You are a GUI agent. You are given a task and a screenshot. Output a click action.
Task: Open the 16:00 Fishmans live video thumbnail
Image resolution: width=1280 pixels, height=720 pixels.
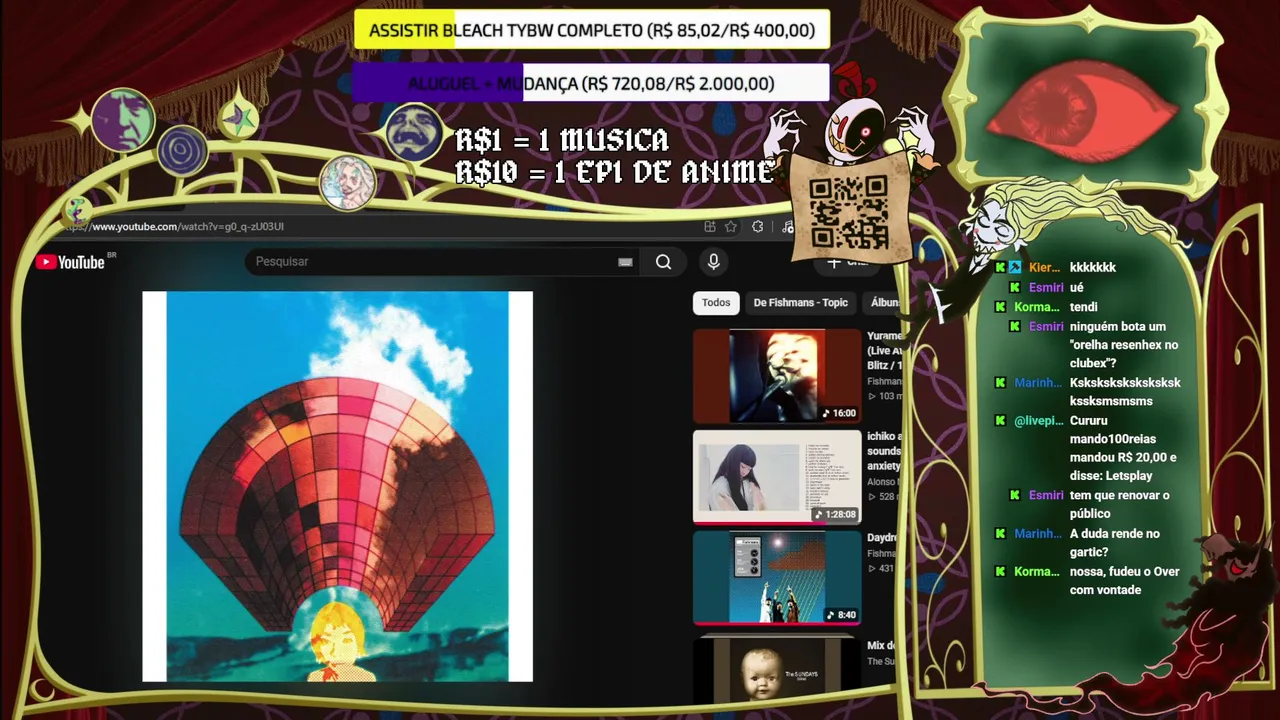click(x=777, y=376)
